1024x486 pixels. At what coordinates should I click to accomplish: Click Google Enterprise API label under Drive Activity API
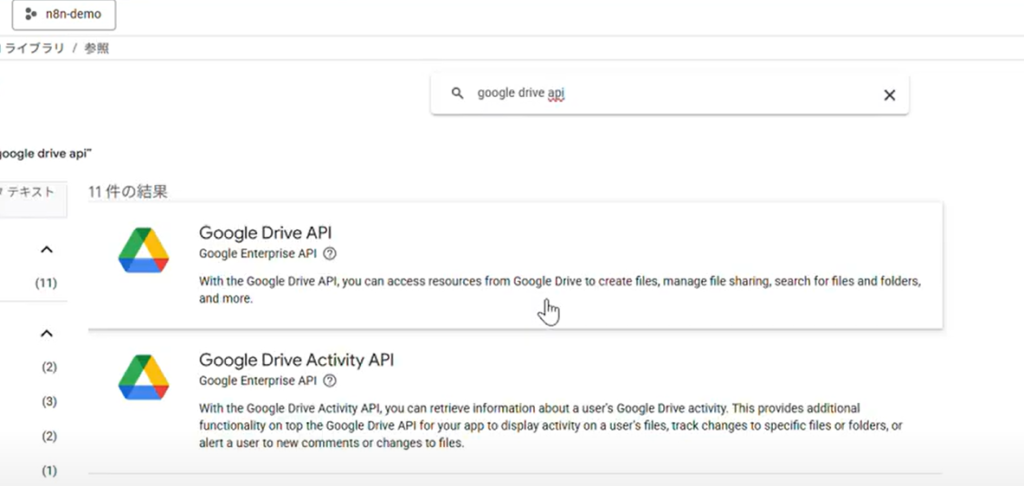click(x=258, y=380)
